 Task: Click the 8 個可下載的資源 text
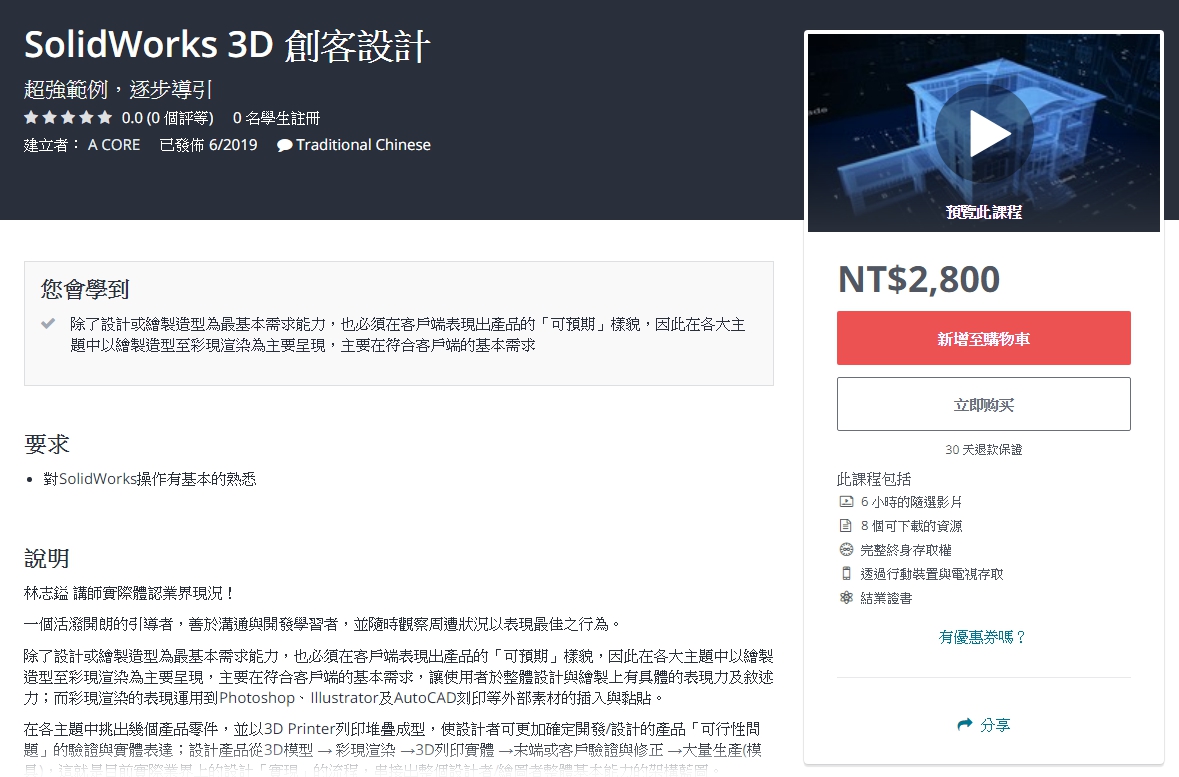[911, 526]
